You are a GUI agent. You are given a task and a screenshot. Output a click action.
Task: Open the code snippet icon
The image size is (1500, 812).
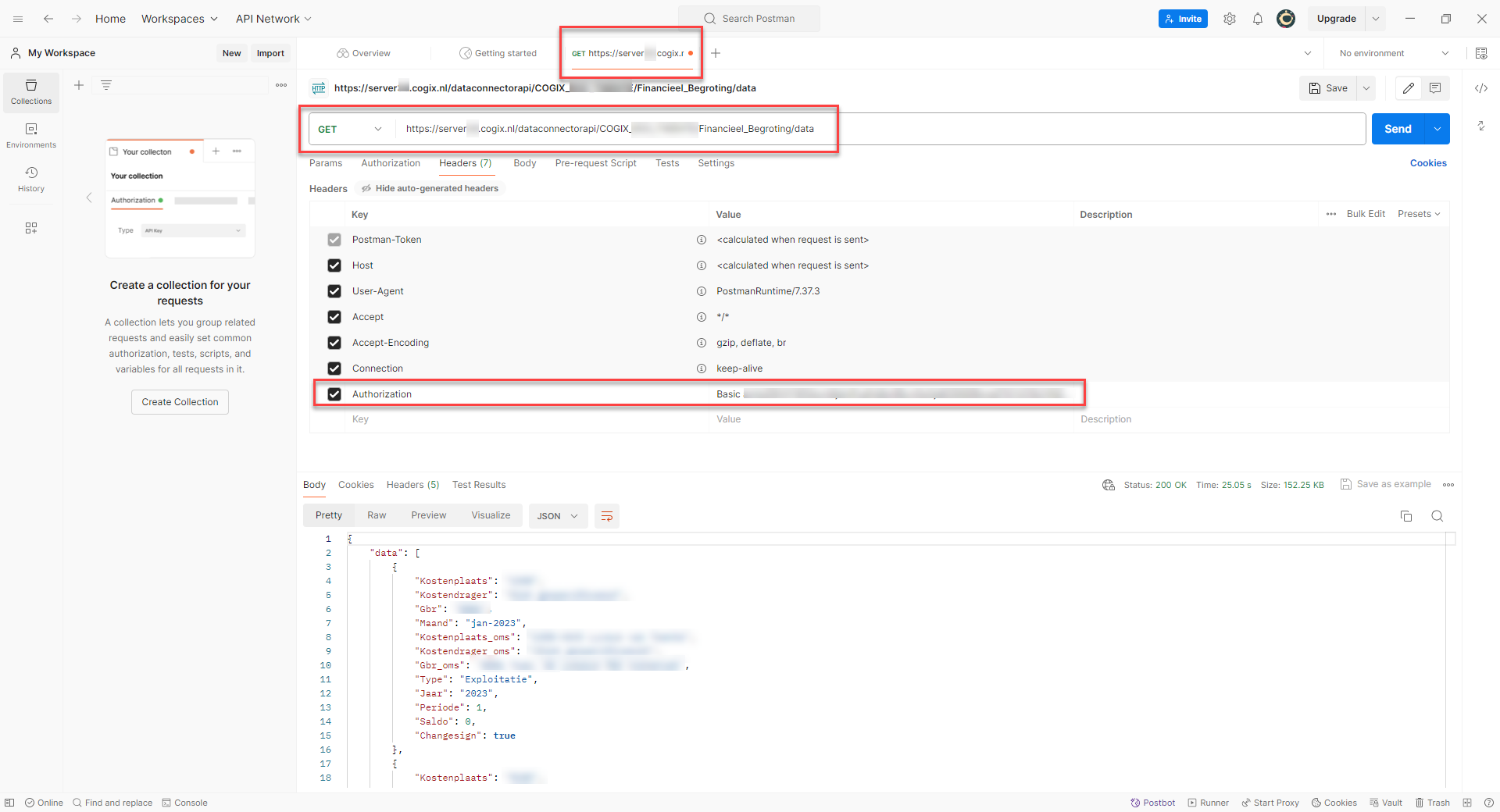pos(1481,88)
